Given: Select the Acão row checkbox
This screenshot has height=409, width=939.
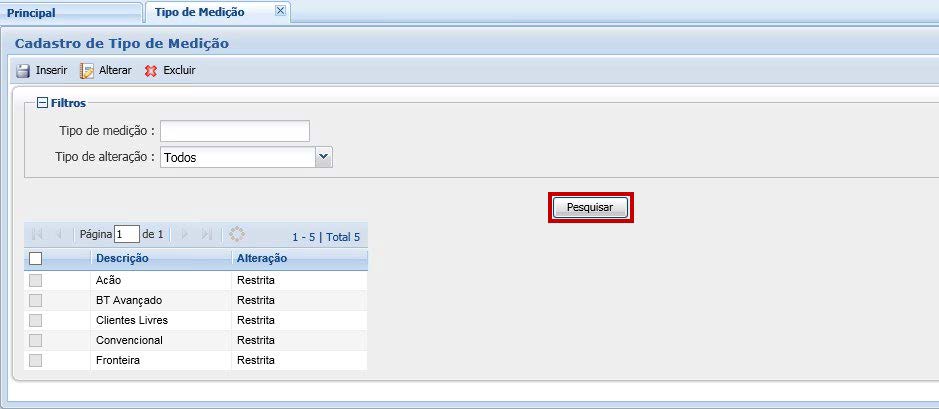Looking at the screenshot, I should (36, 280).
